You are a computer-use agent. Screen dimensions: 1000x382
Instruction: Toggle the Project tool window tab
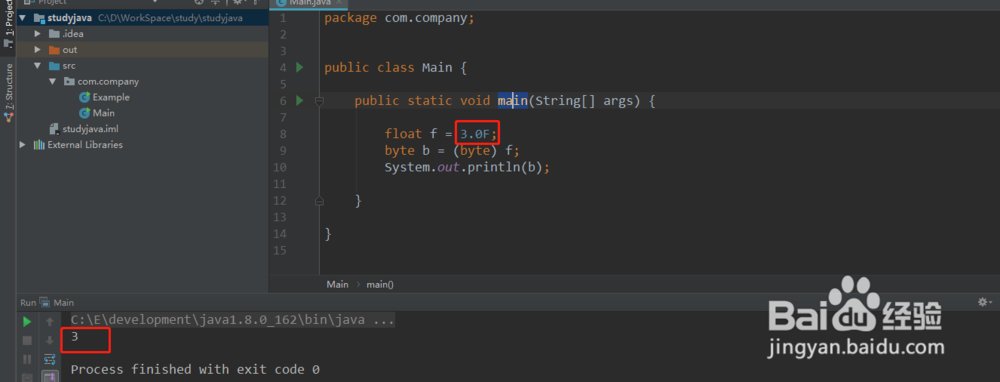point(8,24)
